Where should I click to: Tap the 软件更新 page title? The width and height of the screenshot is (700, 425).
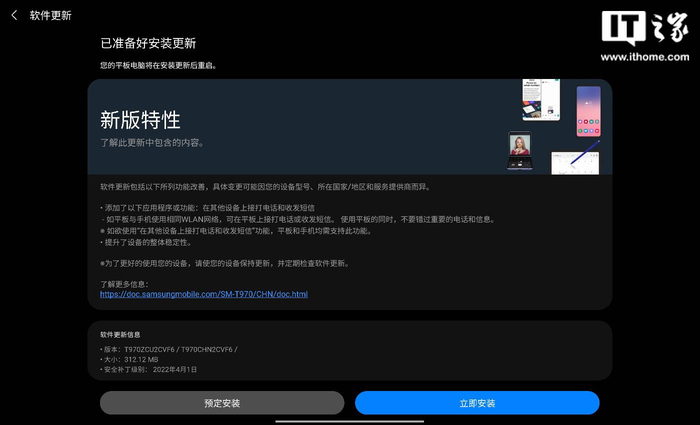pyautogui.click(x=50, y=15)
